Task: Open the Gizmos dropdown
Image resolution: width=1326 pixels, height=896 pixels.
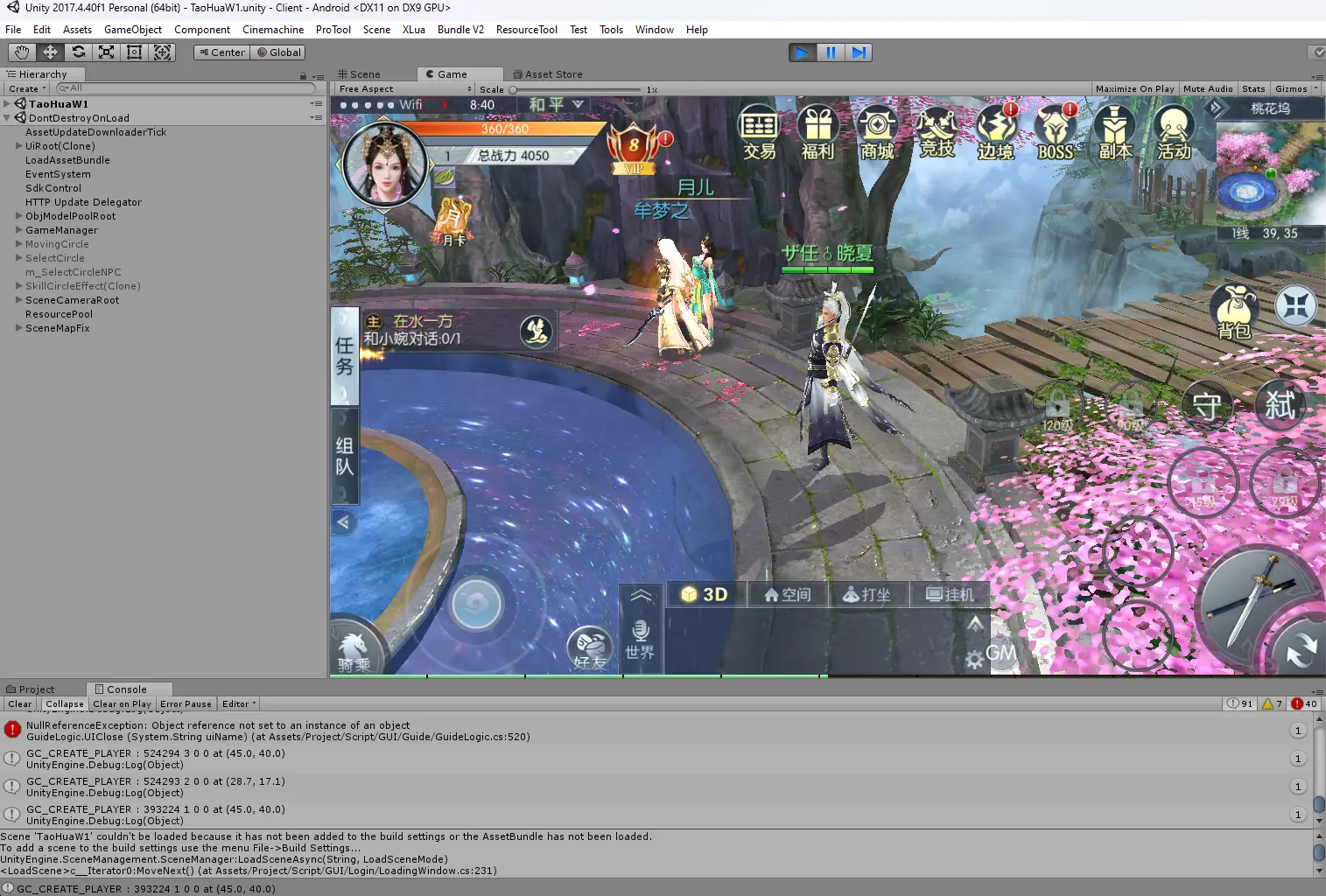Action: point(1296,88)
